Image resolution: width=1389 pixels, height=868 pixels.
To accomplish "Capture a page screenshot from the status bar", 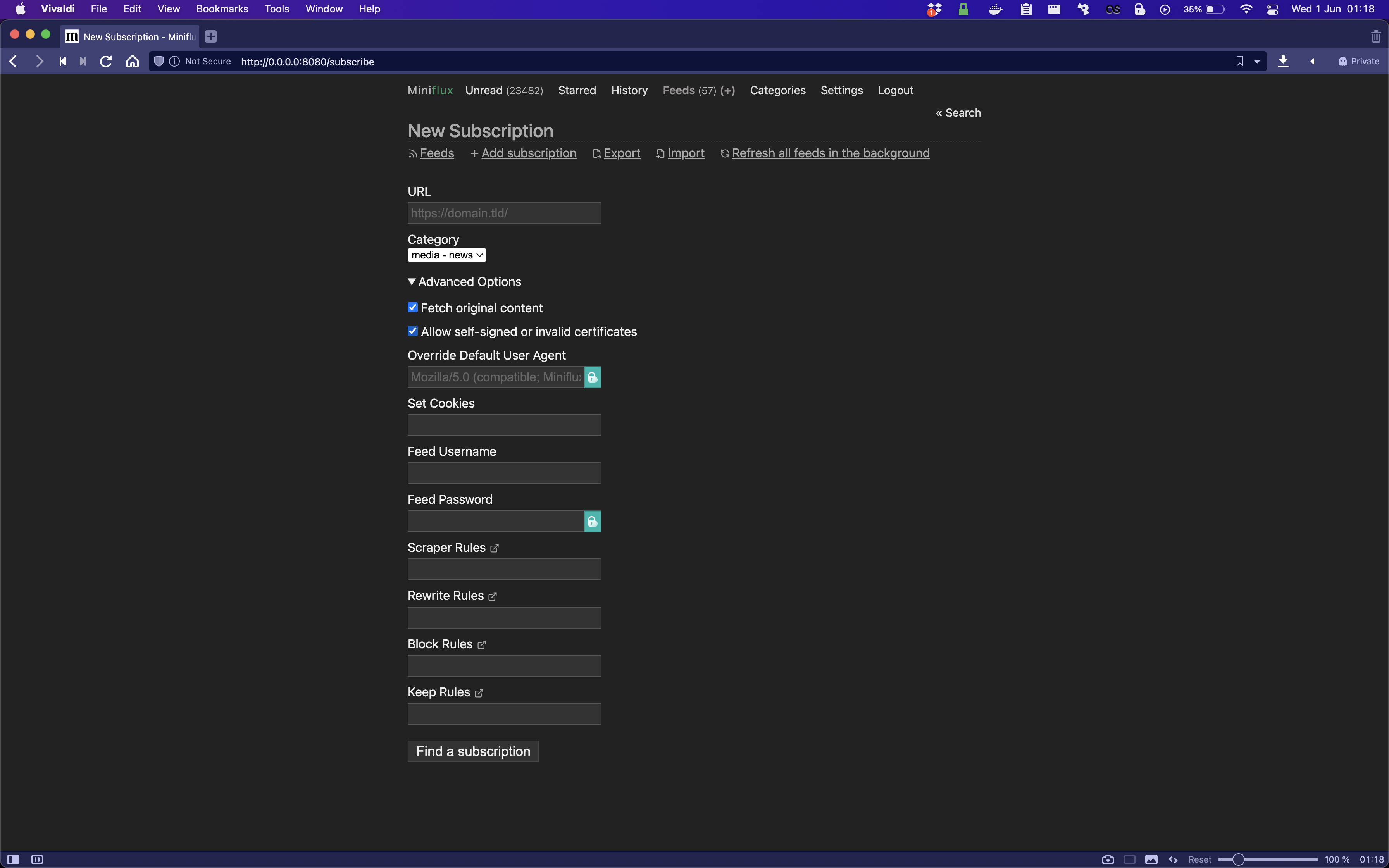I will point(1108,859).
